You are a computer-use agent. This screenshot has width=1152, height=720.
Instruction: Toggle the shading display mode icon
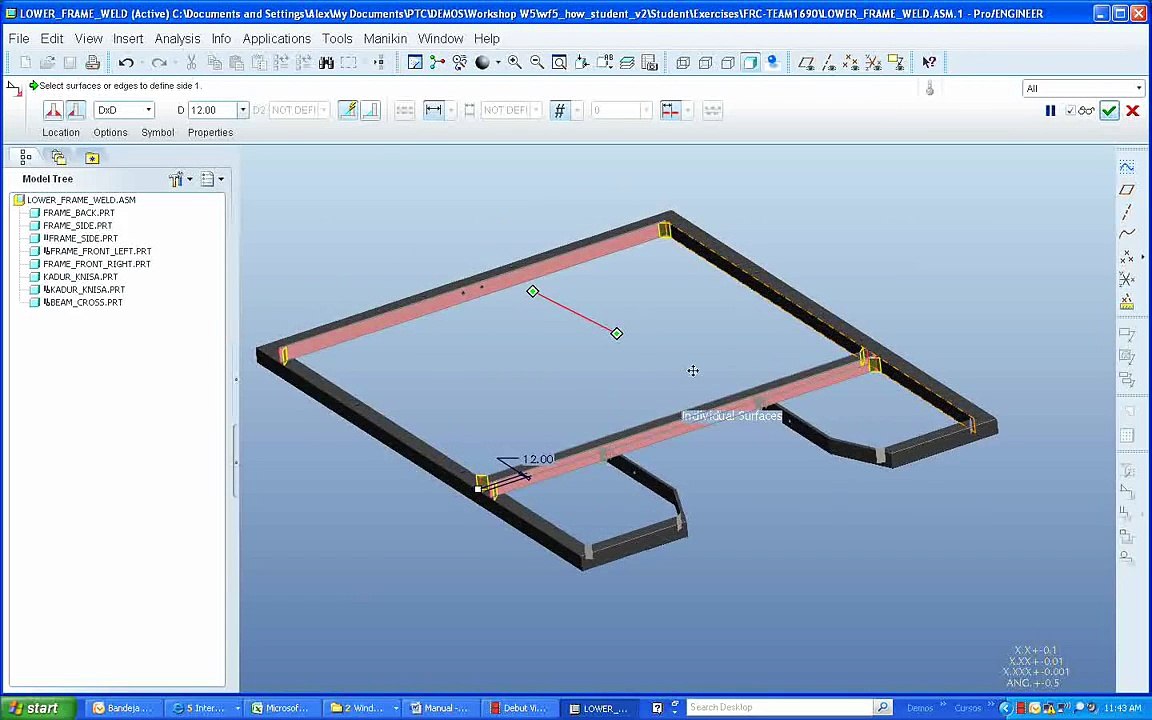click(750, 62)
